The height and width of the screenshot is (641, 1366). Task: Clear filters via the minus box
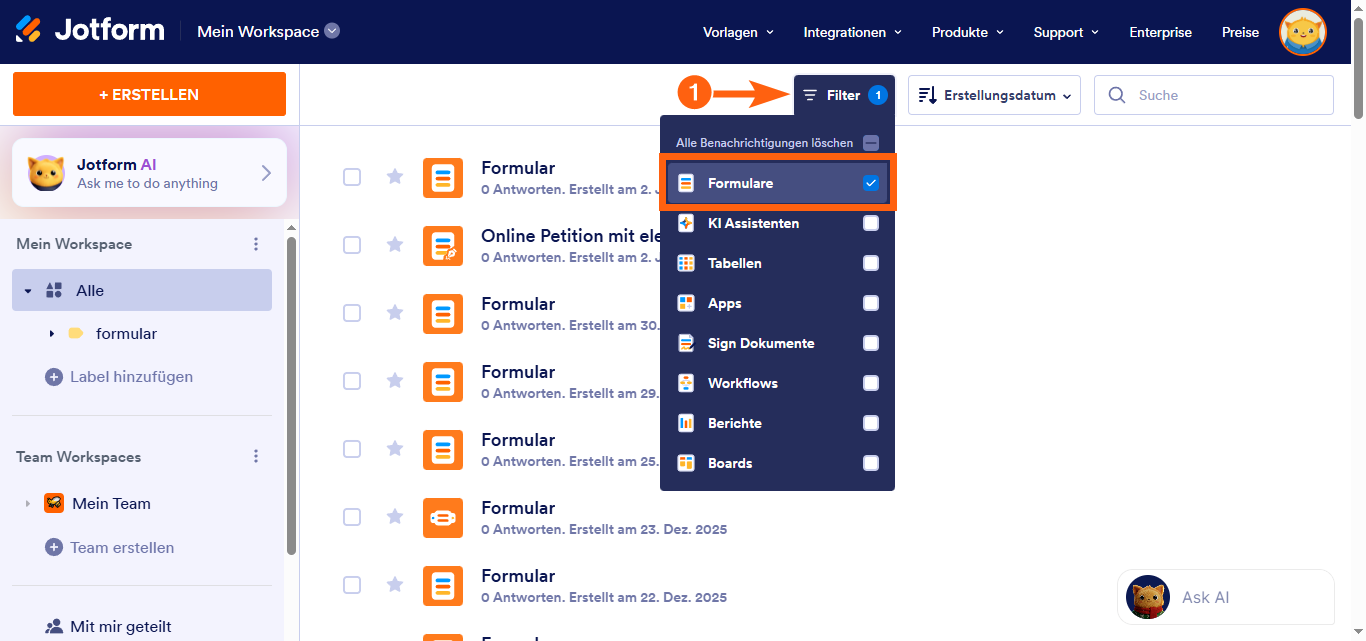pos(871,143)
